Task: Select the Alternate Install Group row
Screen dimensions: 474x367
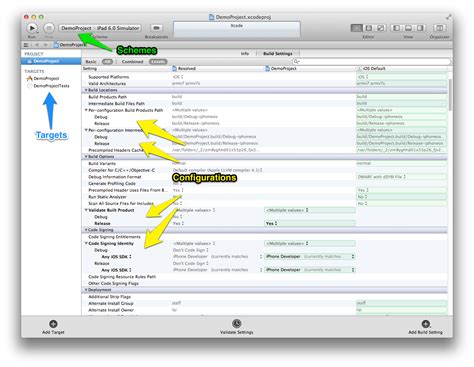Action: 265,304
